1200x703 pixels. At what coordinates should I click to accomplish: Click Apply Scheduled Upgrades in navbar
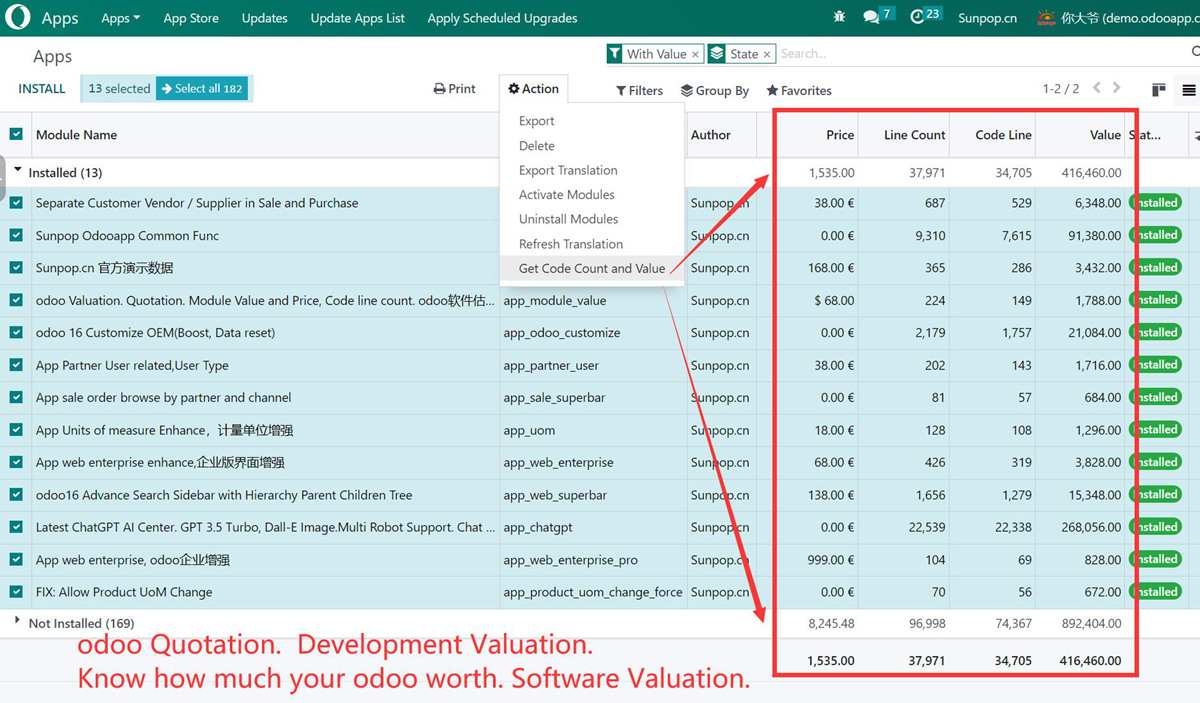coord(502,18)
